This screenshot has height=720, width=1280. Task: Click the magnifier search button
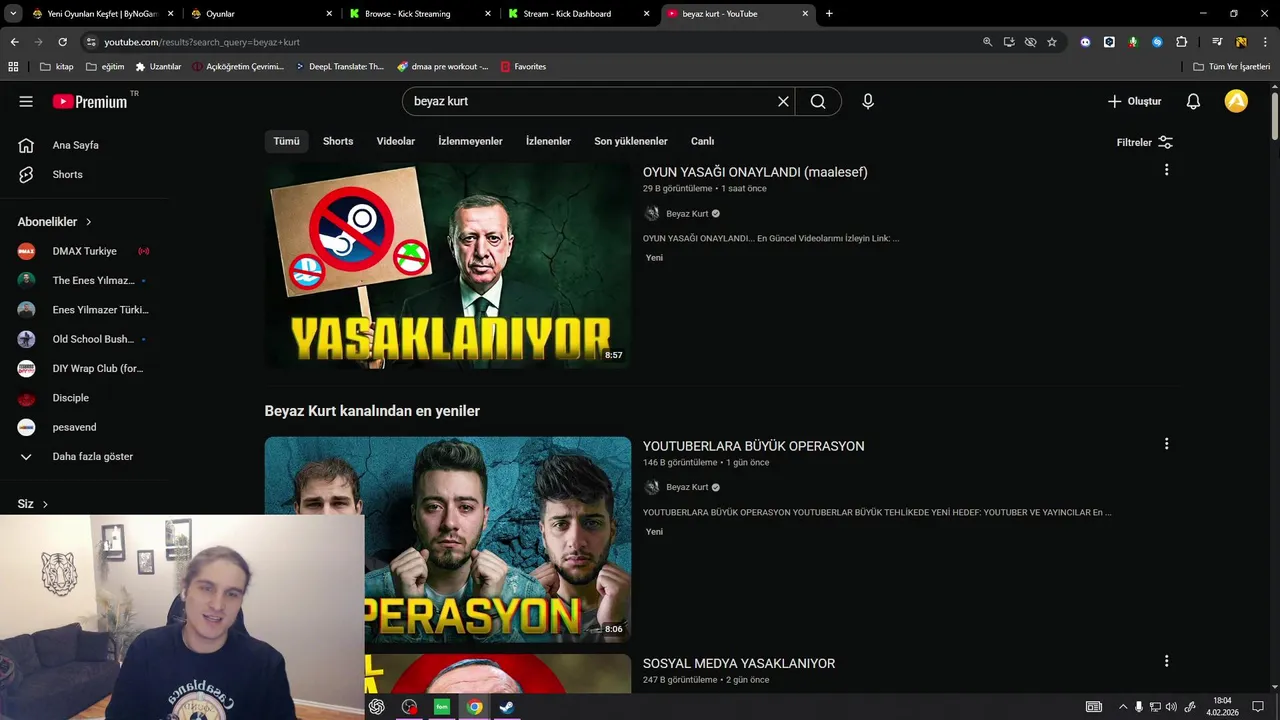818,101
